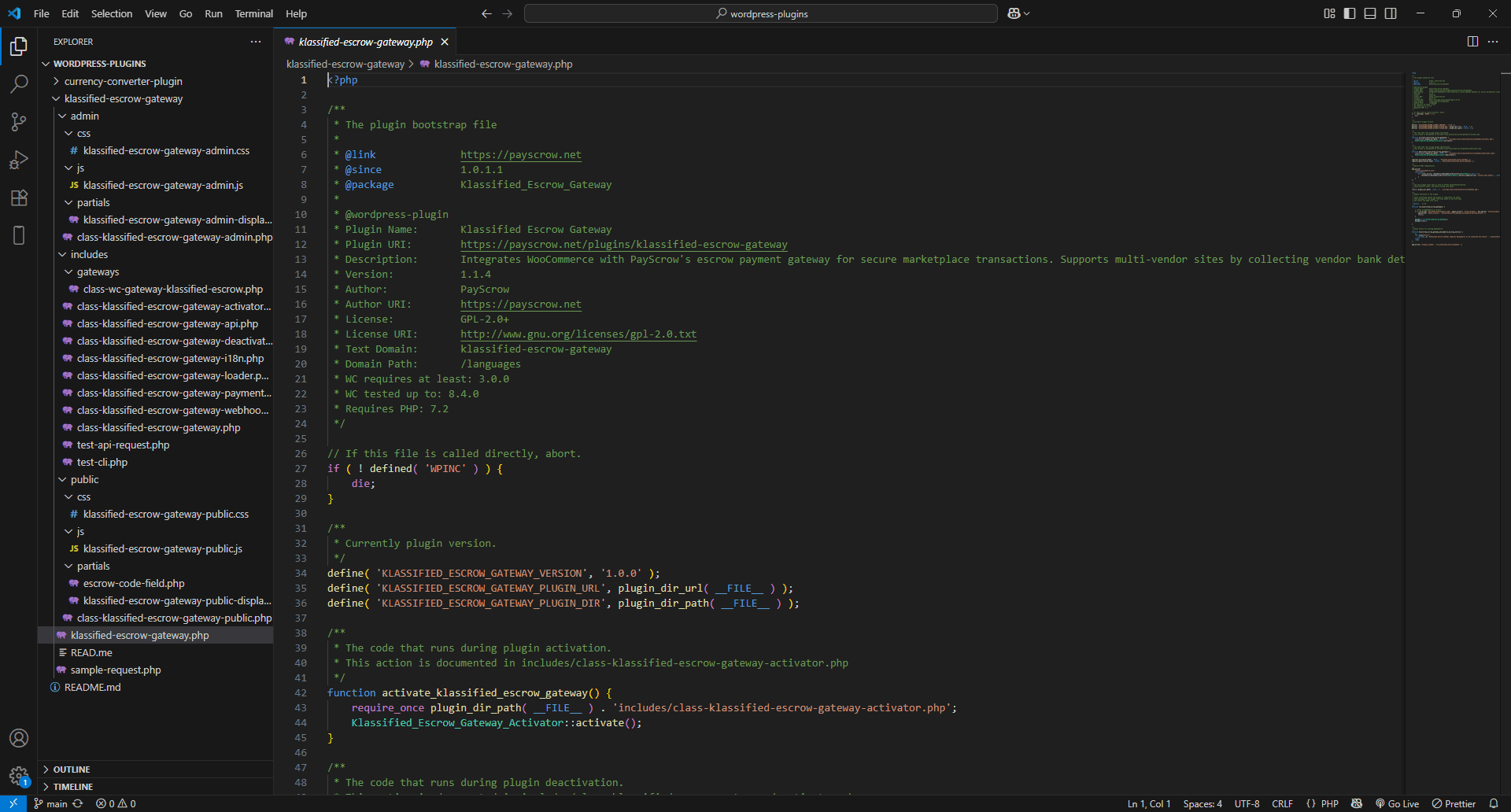Open the Search view in activity bar
The image size is (1511, 812).
(x=19, y=83)
